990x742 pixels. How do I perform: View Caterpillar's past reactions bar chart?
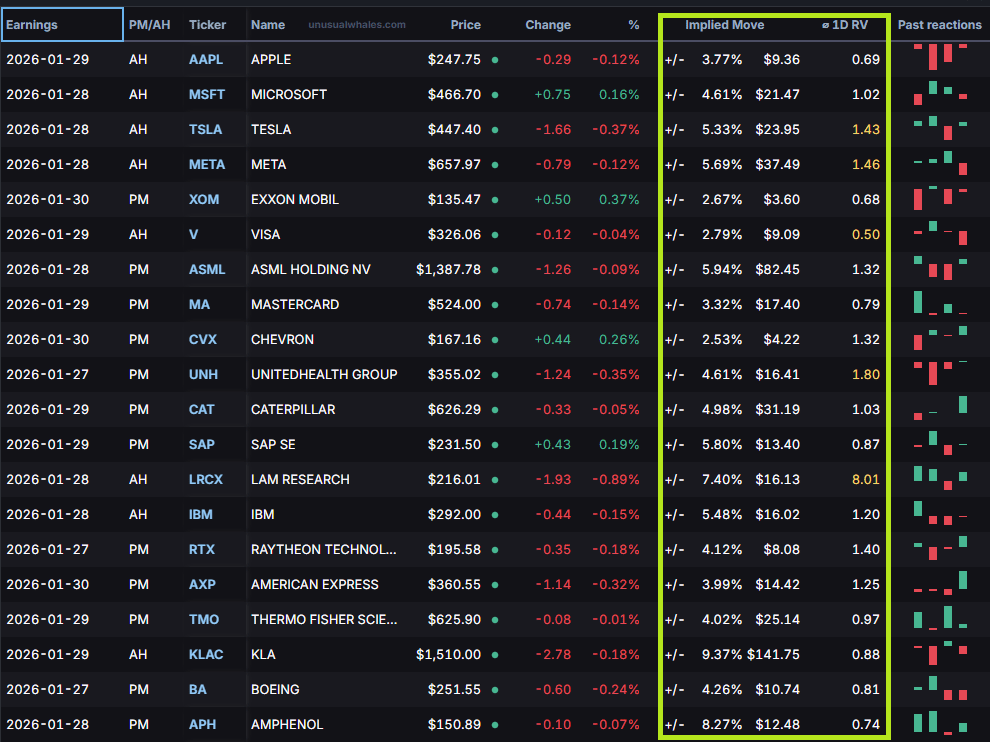tap(941, 407)
